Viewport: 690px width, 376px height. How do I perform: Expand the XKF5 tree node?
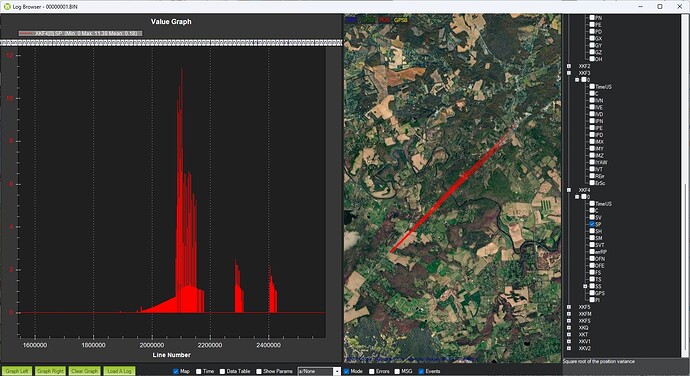(569, 307)
